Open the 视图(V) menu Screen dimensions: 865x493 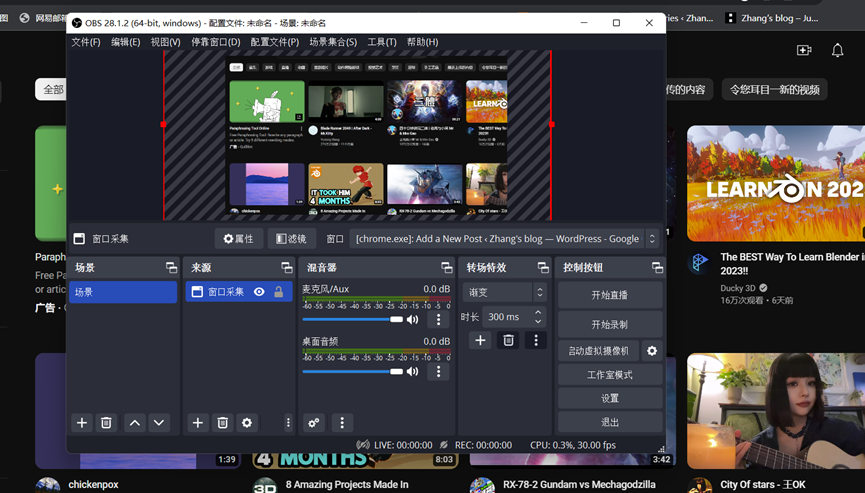(x=165, y=42)
